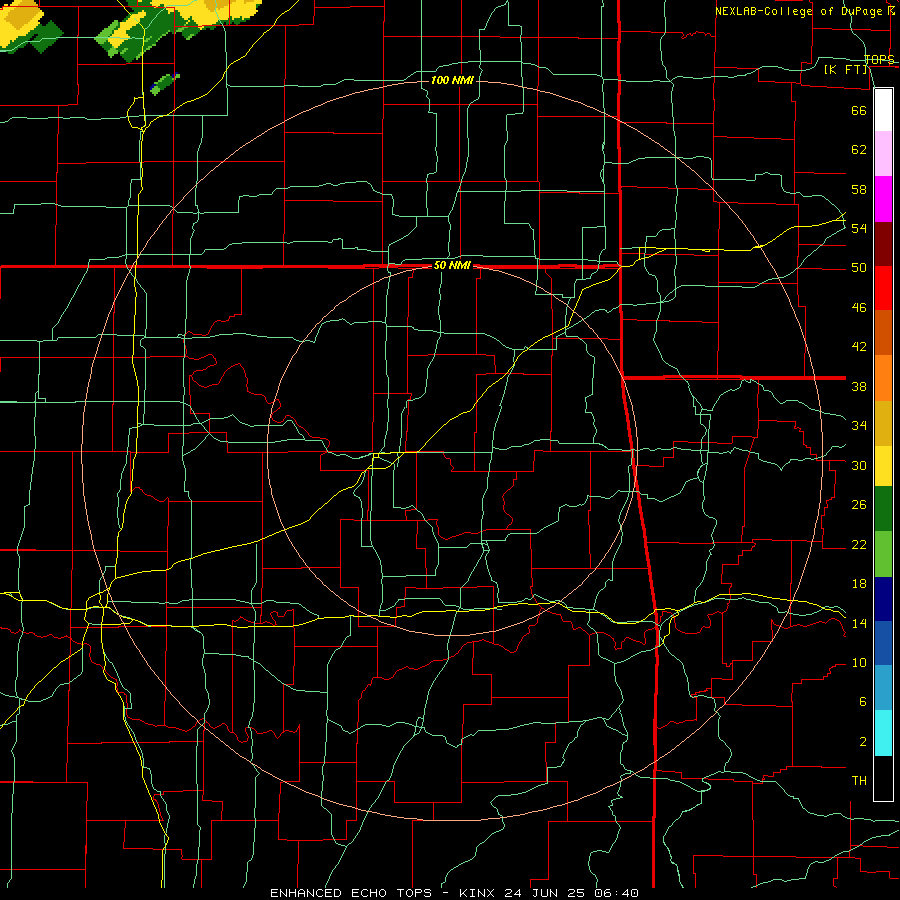
Task: Click the orange swatch above 38
Action: tap(883, 378)
